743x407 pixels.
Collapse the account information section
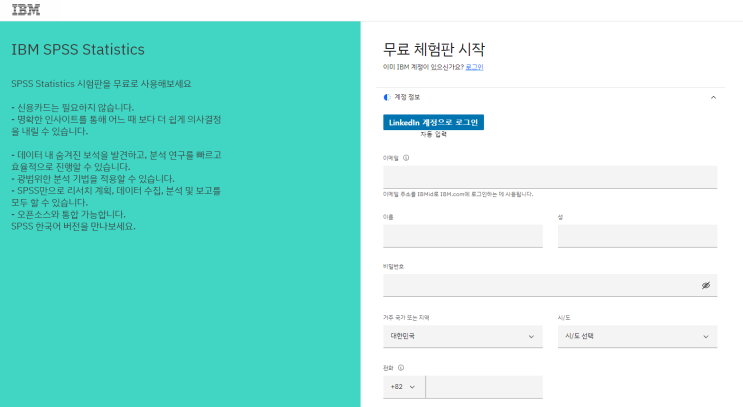[x=713, y=97]
